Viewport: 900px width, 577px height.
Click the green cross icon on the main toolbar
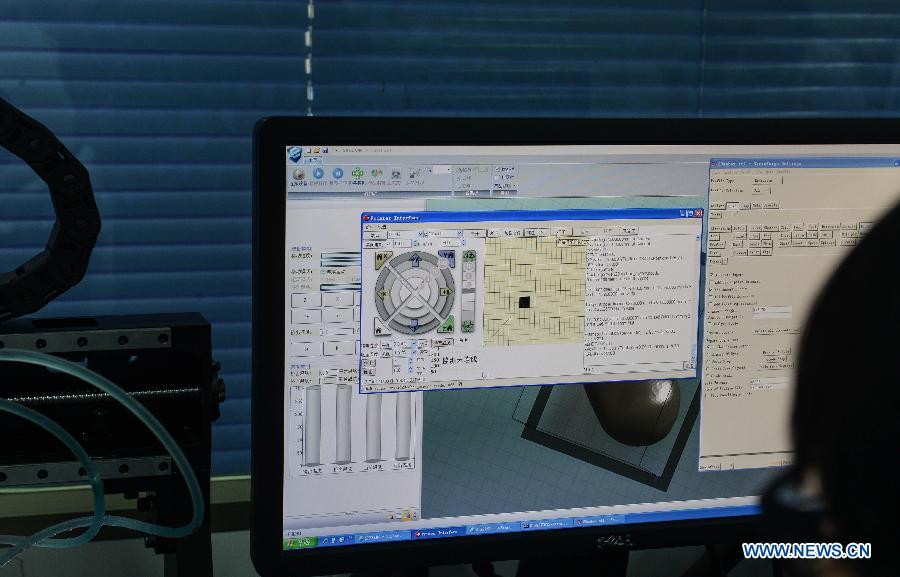[357, 171]
